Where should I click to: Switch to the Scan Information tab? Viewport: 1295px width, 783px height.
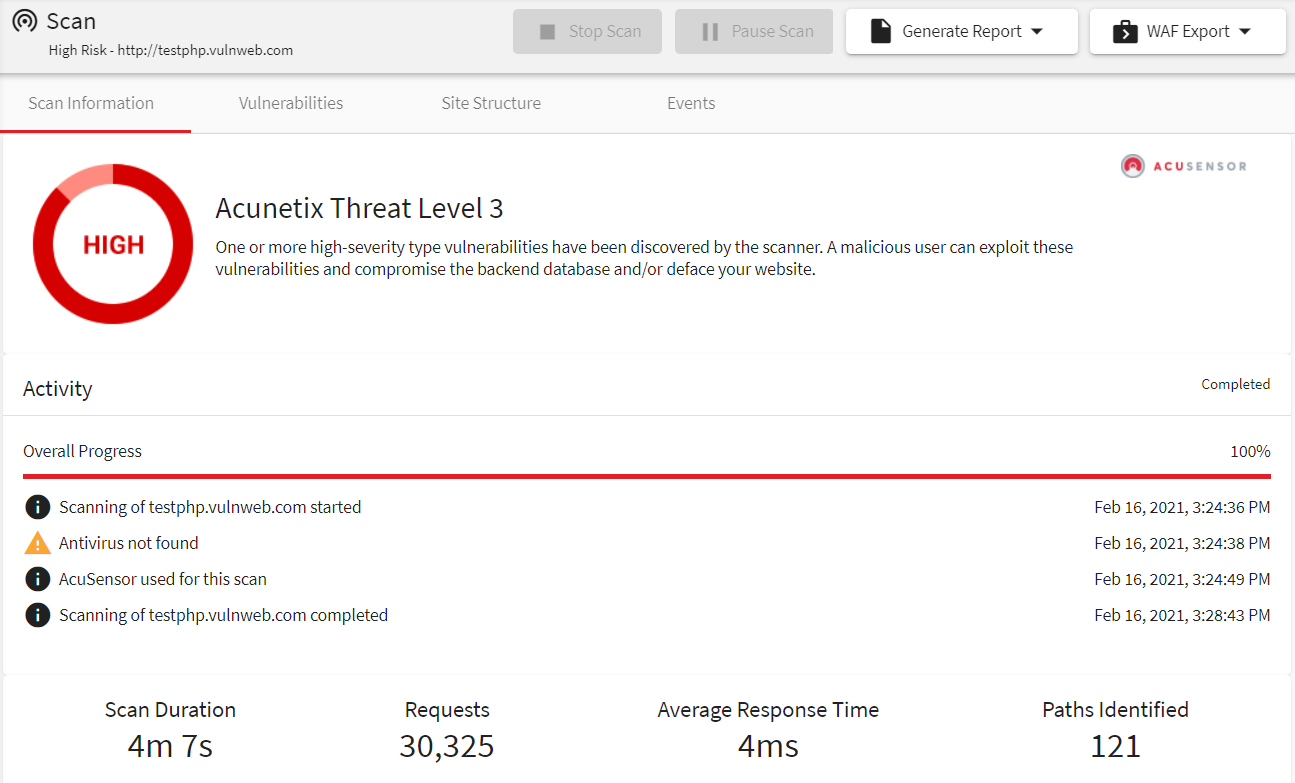point(91,103)
